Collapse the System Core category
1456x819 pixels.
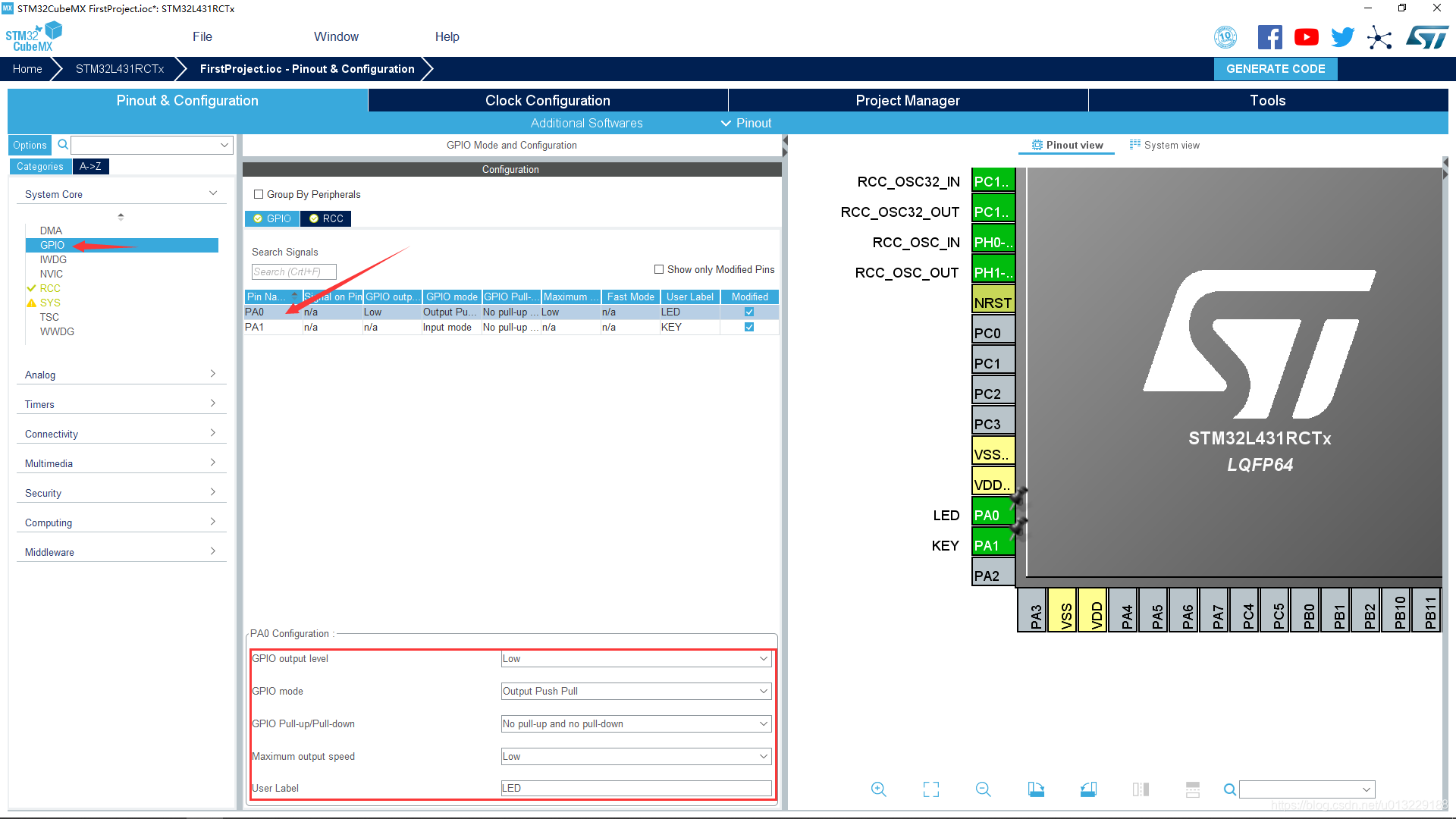(121, 194)
